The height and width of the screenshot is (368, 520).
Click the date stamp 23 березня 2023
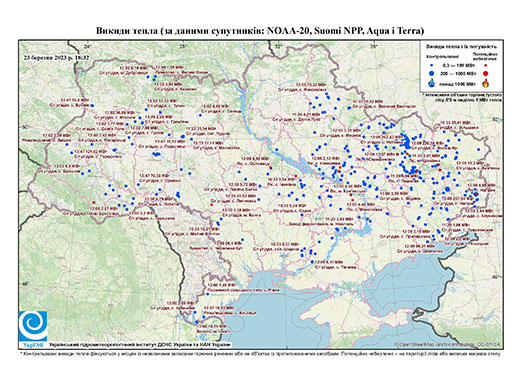point(56,57)
